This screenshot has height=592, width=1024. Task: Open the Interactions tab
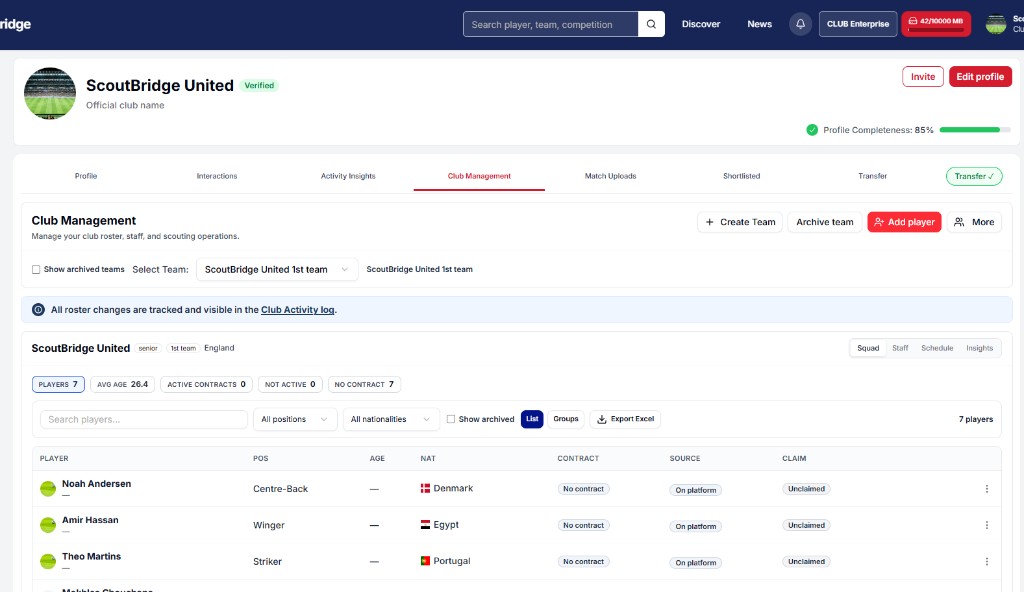tap(217, 176)
